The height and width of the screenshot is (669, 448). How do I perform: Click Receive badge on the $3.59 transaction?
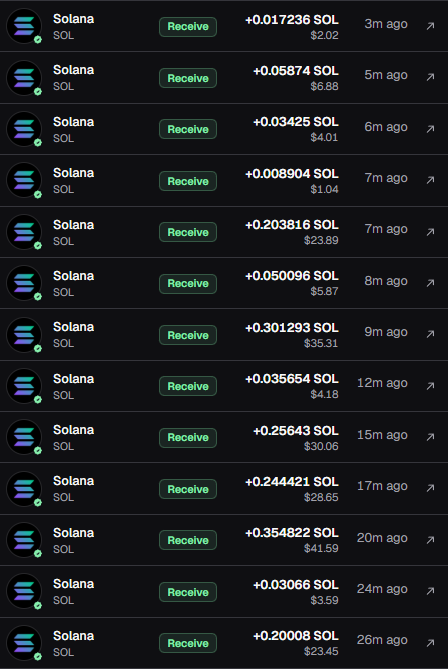pos(188,592)
